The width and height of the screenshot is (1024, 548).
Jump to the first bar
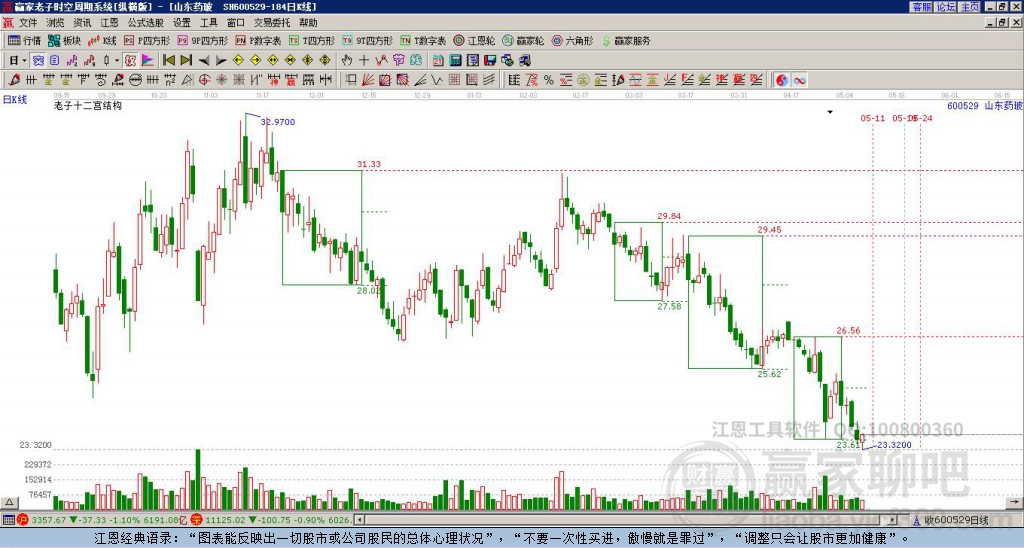pos(168,61)
